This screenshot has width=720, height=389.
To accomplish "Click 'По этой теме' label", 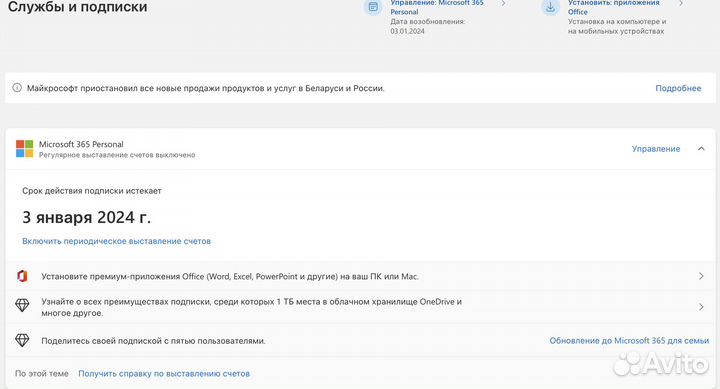I will pos(42,374).
